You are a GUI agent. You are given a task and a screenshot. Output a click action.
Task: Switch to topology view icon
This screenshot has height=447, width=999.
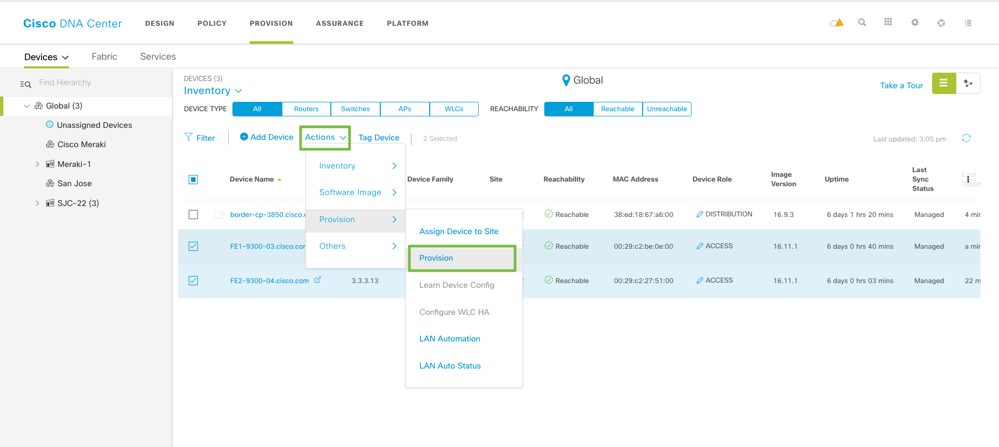click(x=968, y=83)
